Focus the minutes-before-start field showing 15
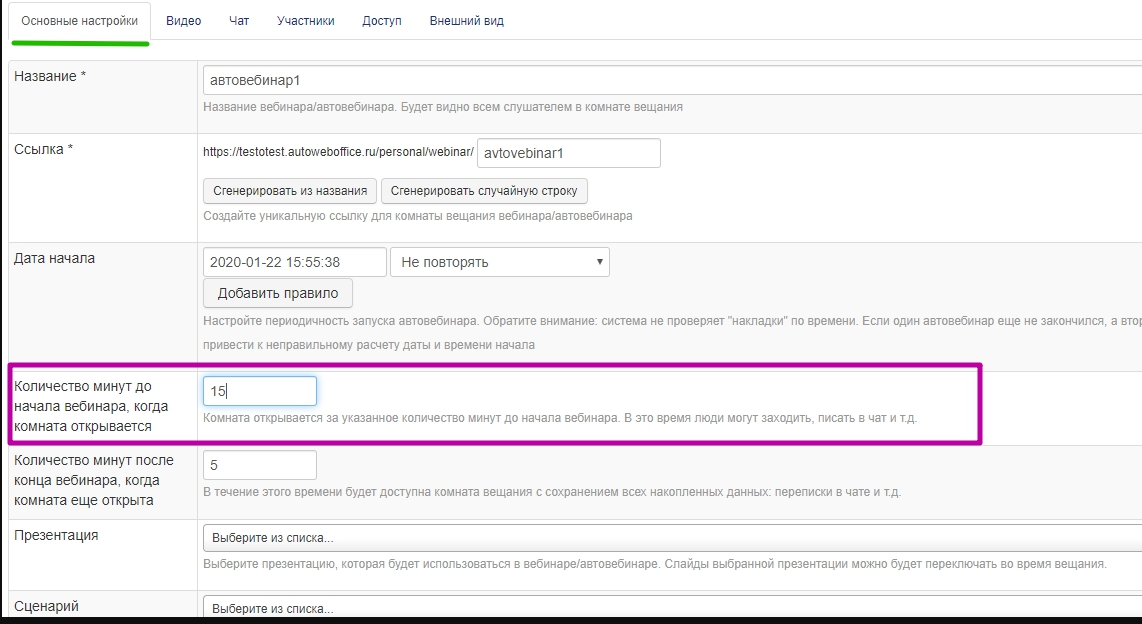1142x624 pixels. coord(259,391)
